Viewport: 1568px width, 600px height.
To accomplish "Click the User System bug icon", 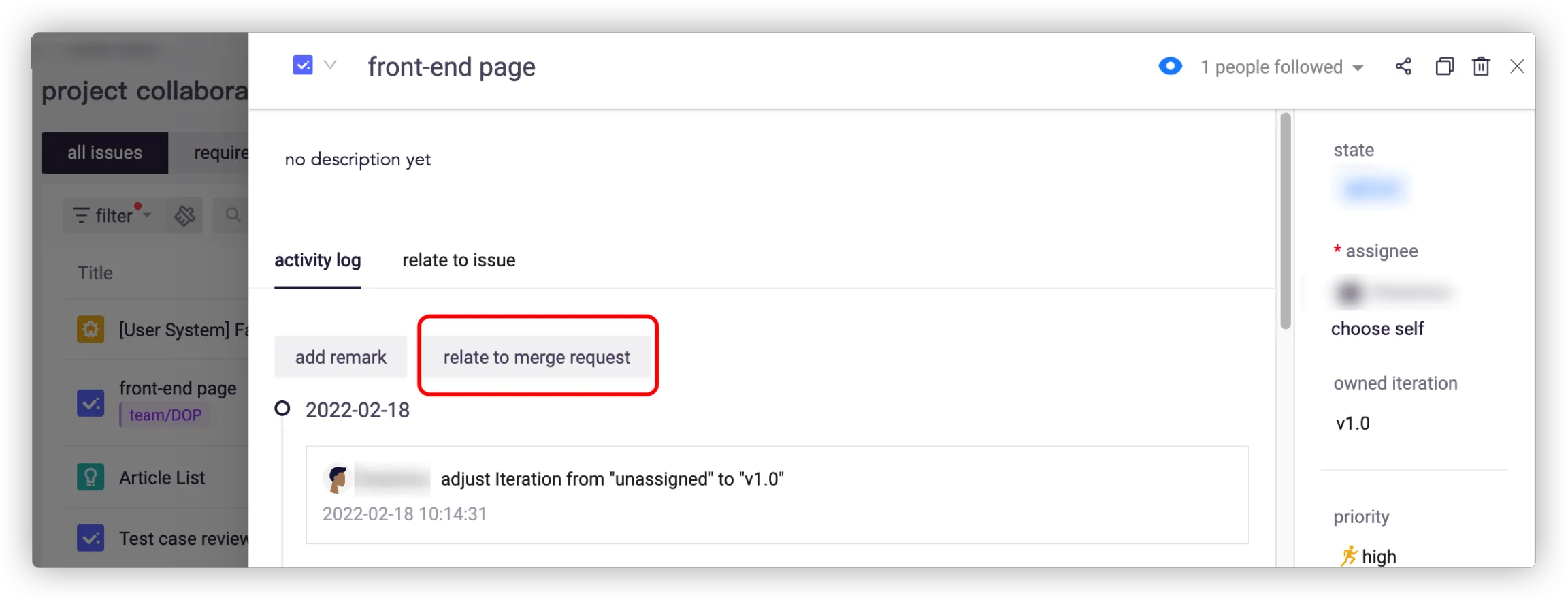I will 91,330.
